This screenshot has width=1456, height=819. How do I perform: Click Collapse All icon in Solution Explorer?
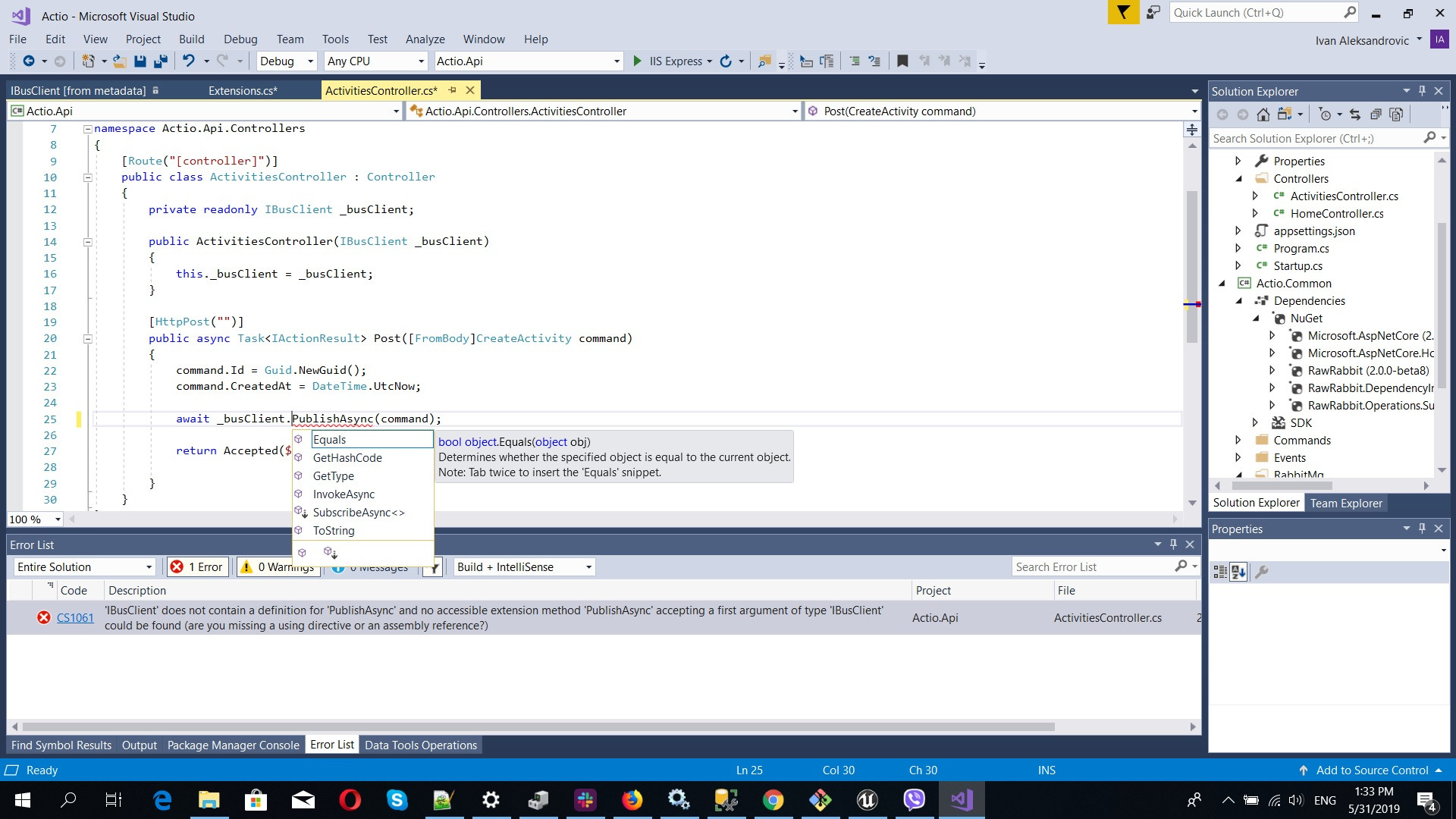[1376, 115]
